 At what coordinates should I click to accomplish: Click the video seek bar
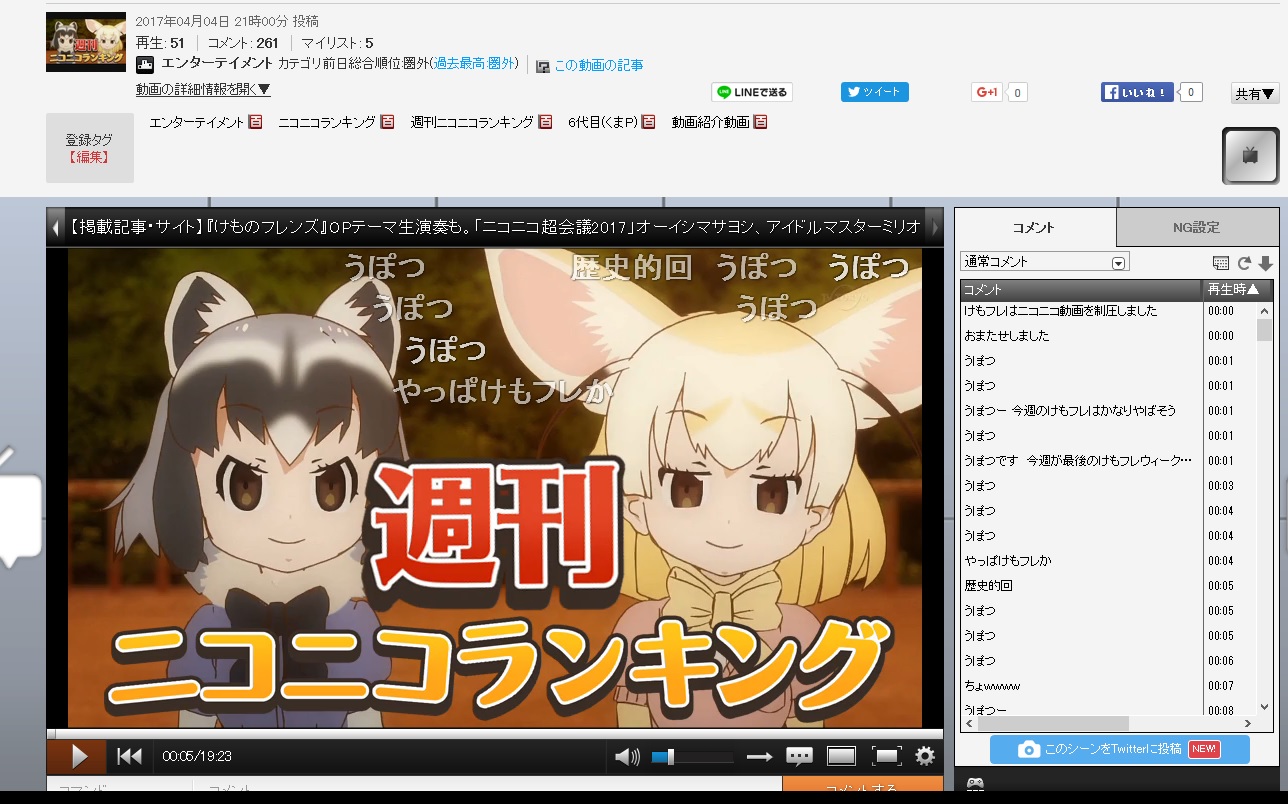(x=494, y=733)
